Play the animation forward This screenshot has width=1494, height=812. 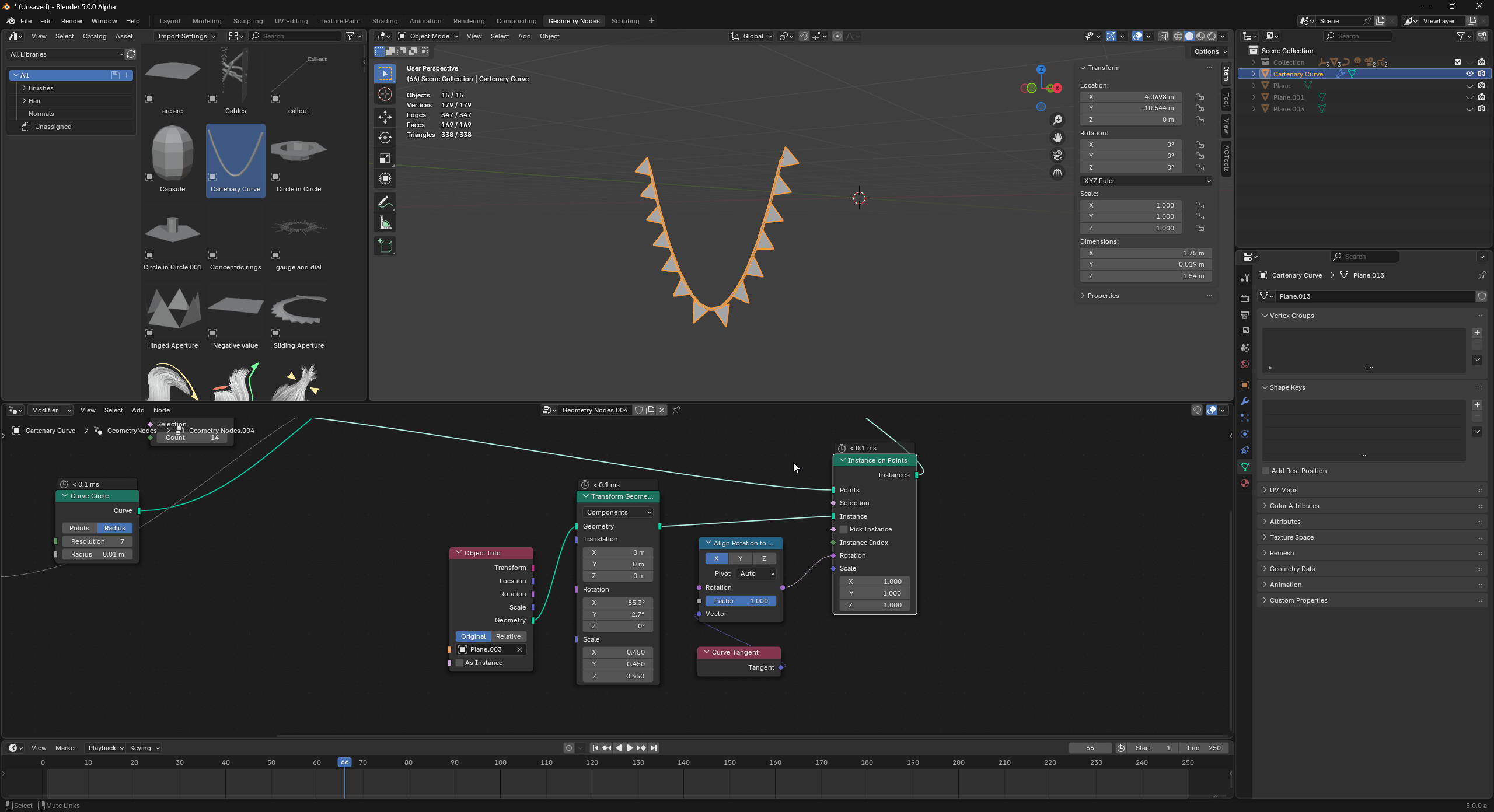tap(630, 748)
